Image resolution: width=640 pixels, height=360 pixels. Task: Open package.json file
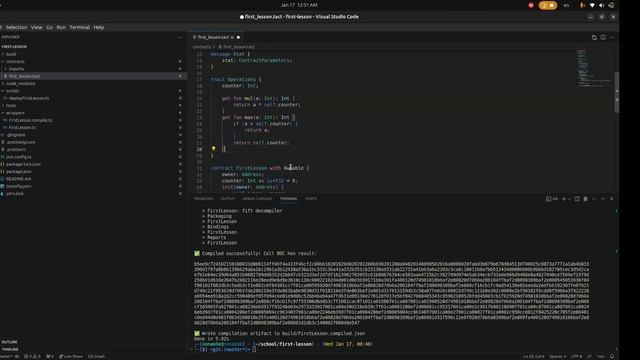point(19,172)
